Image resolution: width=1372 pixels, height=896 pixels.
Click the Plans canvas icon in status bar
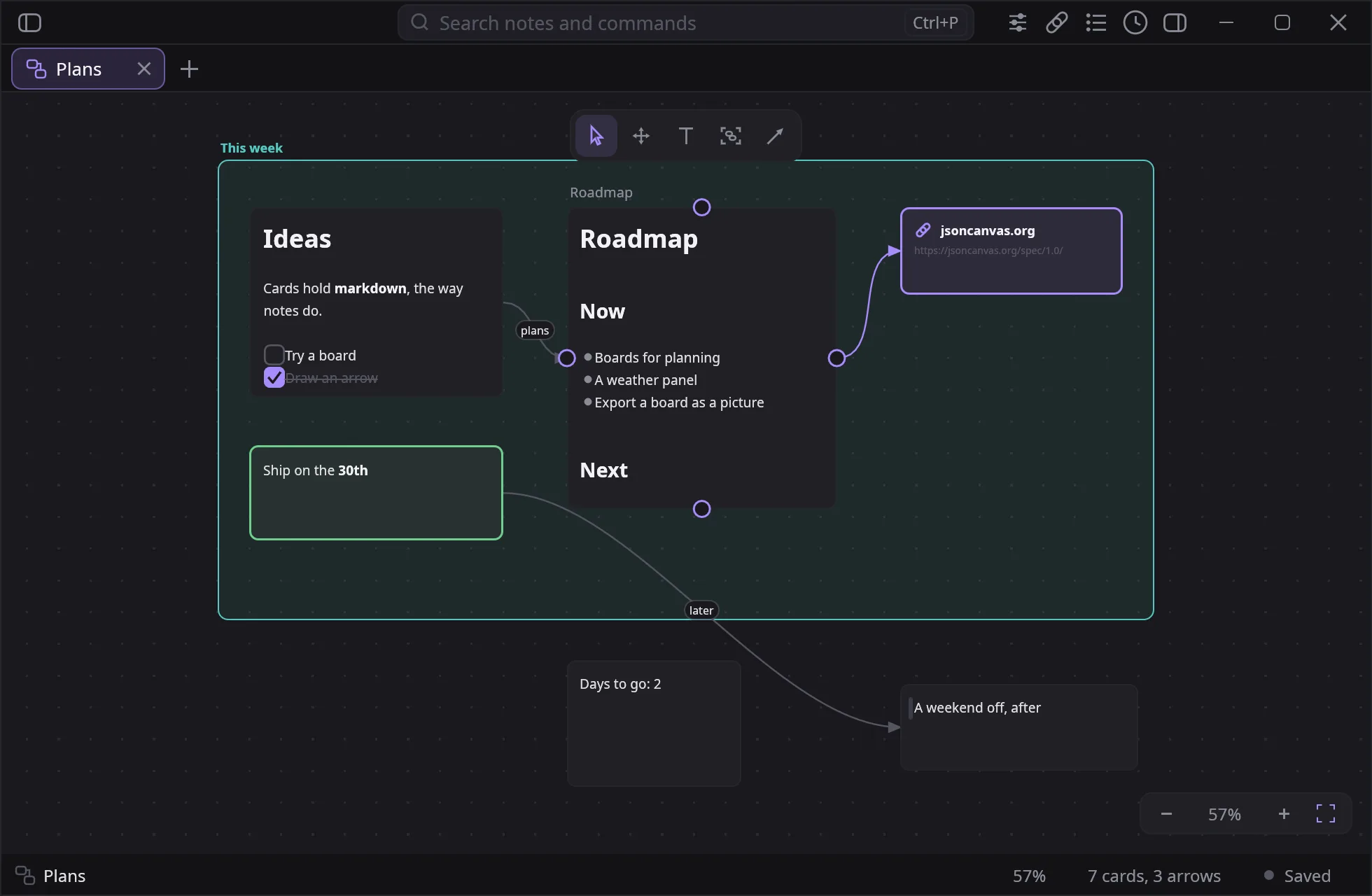[x=25, y=876]
